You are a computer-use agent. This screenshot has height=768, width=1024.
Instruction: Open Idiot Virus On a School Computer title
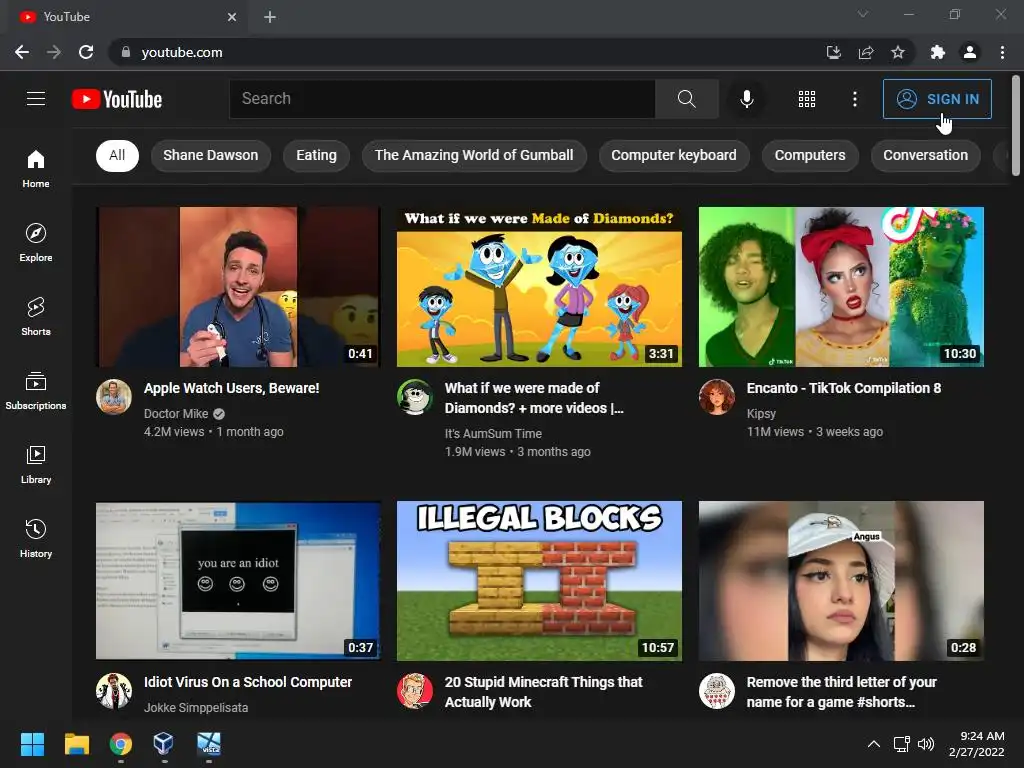(x=248, y=682)
